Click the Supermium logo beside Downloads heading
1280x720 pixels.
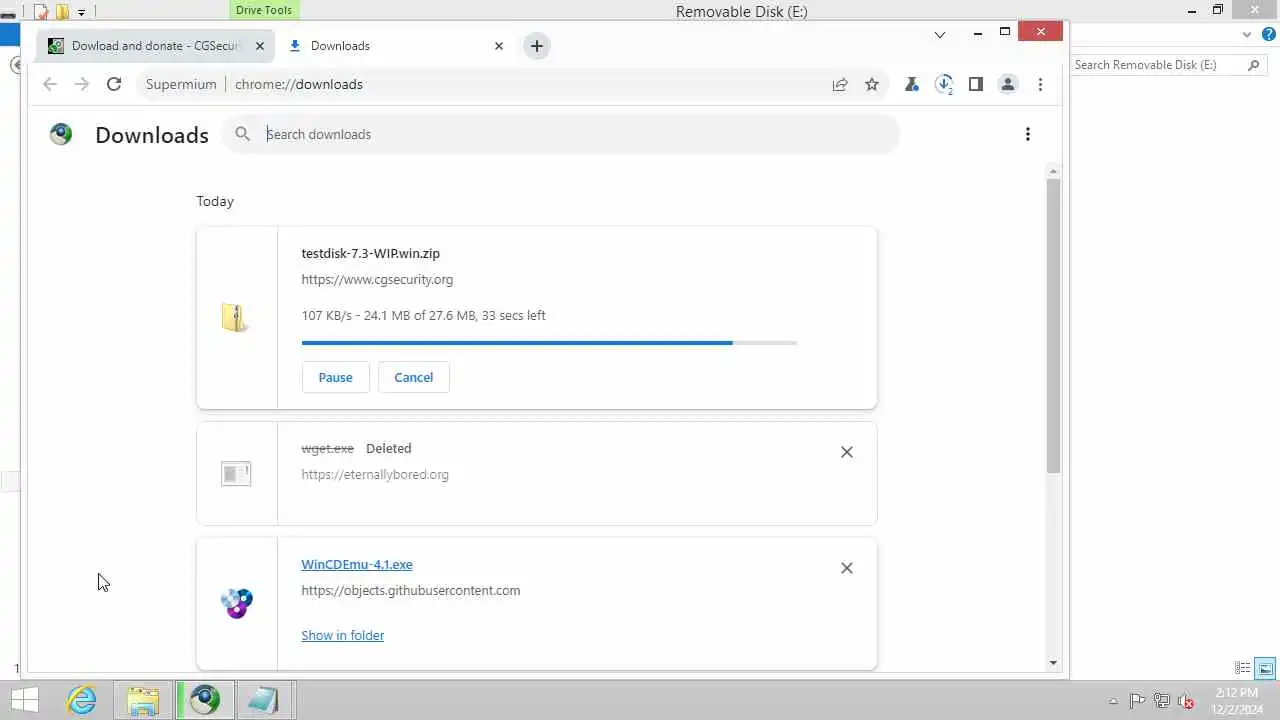(61, 134)
